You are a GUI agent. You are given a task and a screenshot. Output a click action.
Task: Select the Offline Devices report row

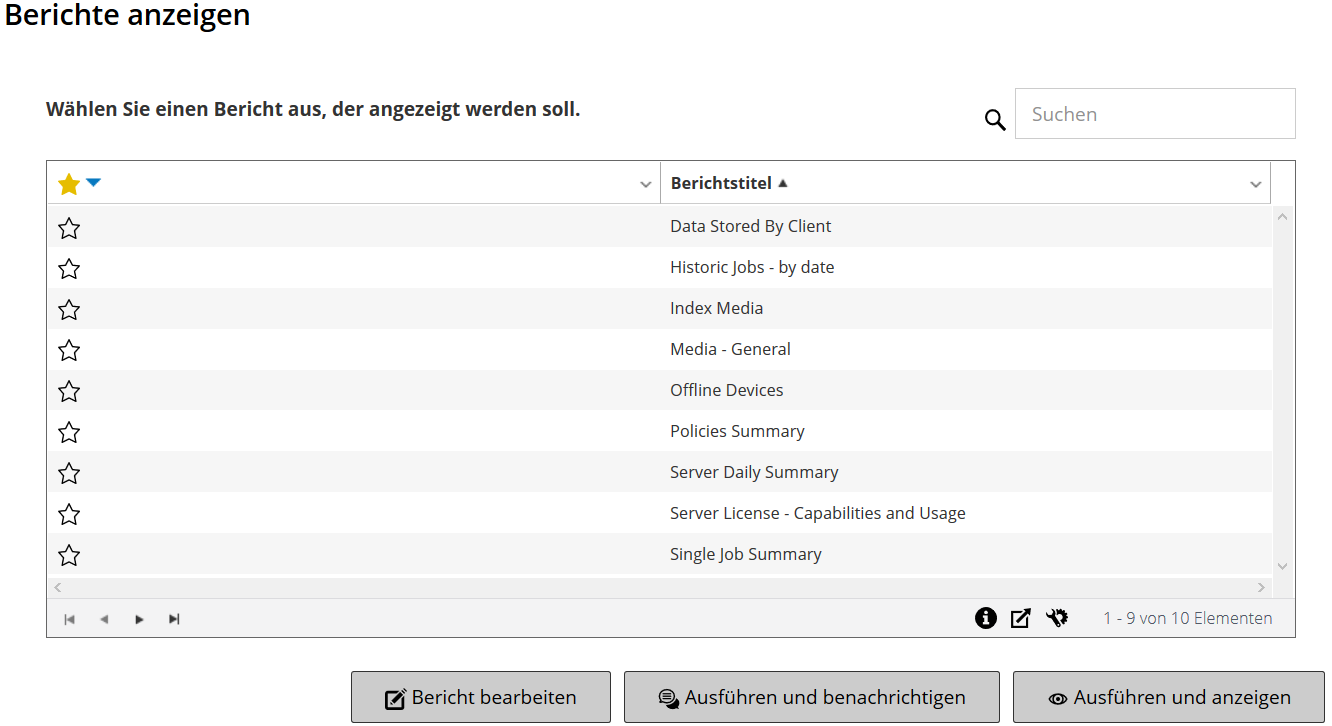pos(727,390)
